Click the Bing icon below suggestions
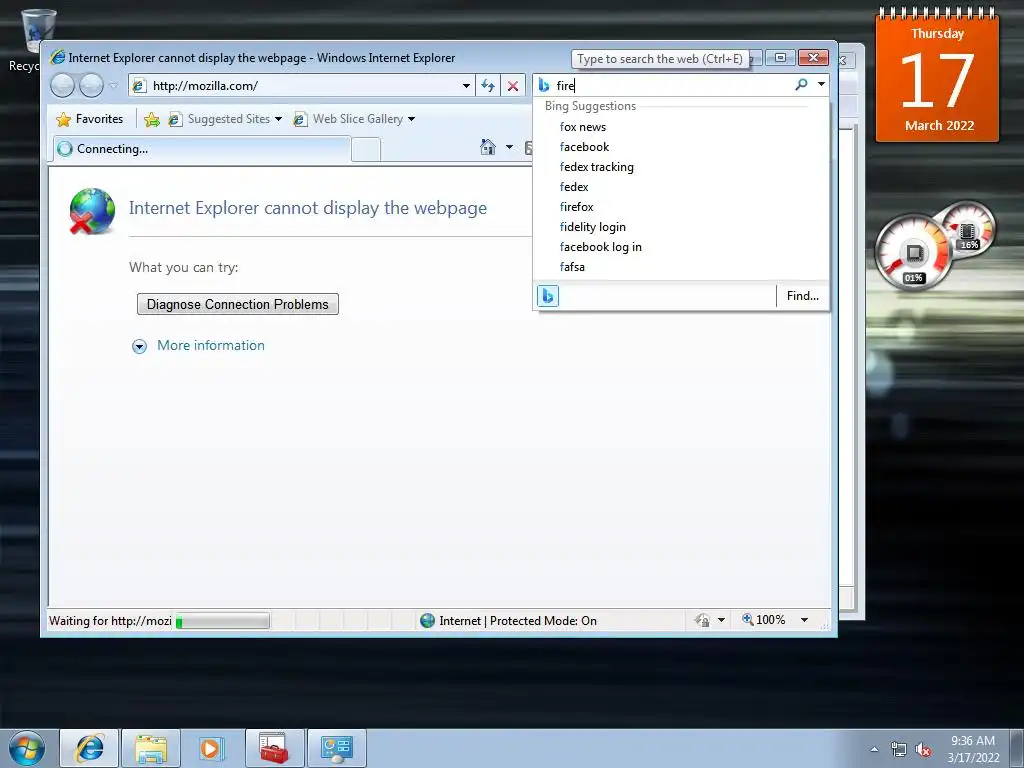1024x768 pixels. [x=548, y=296]
